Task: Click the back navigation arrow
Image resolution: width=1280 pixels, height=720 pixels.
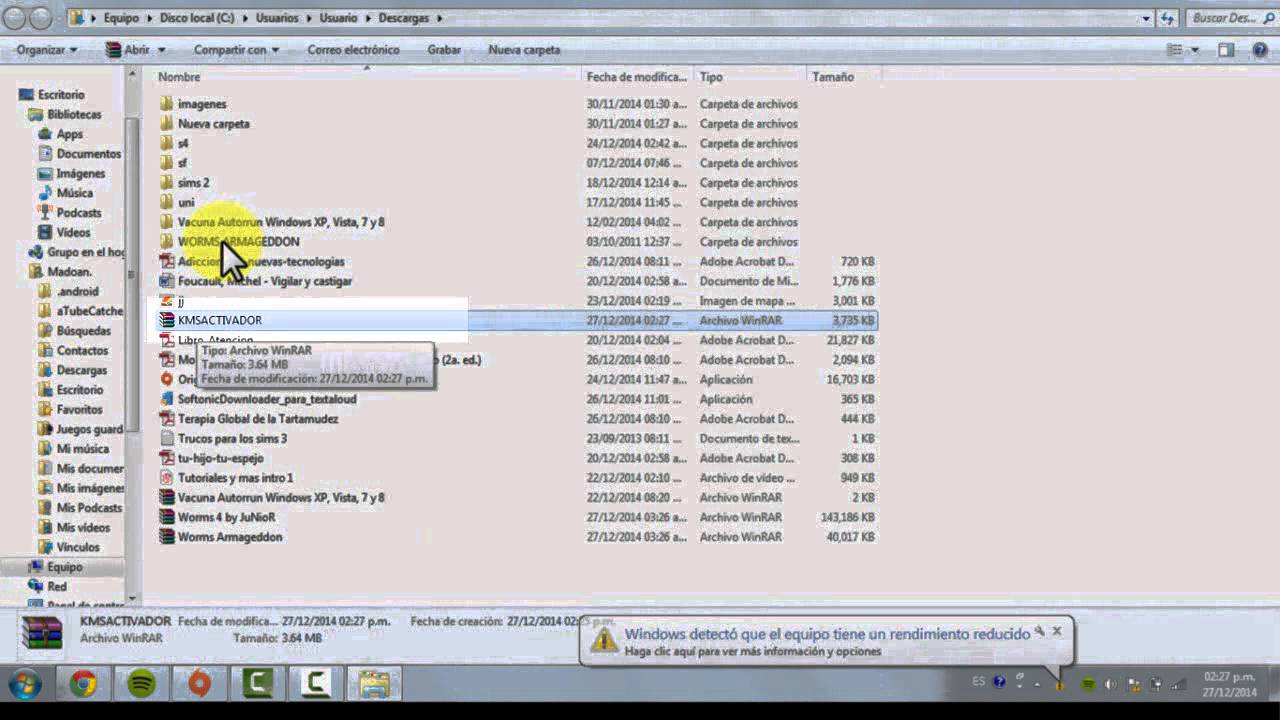Action: pos(14,18)
